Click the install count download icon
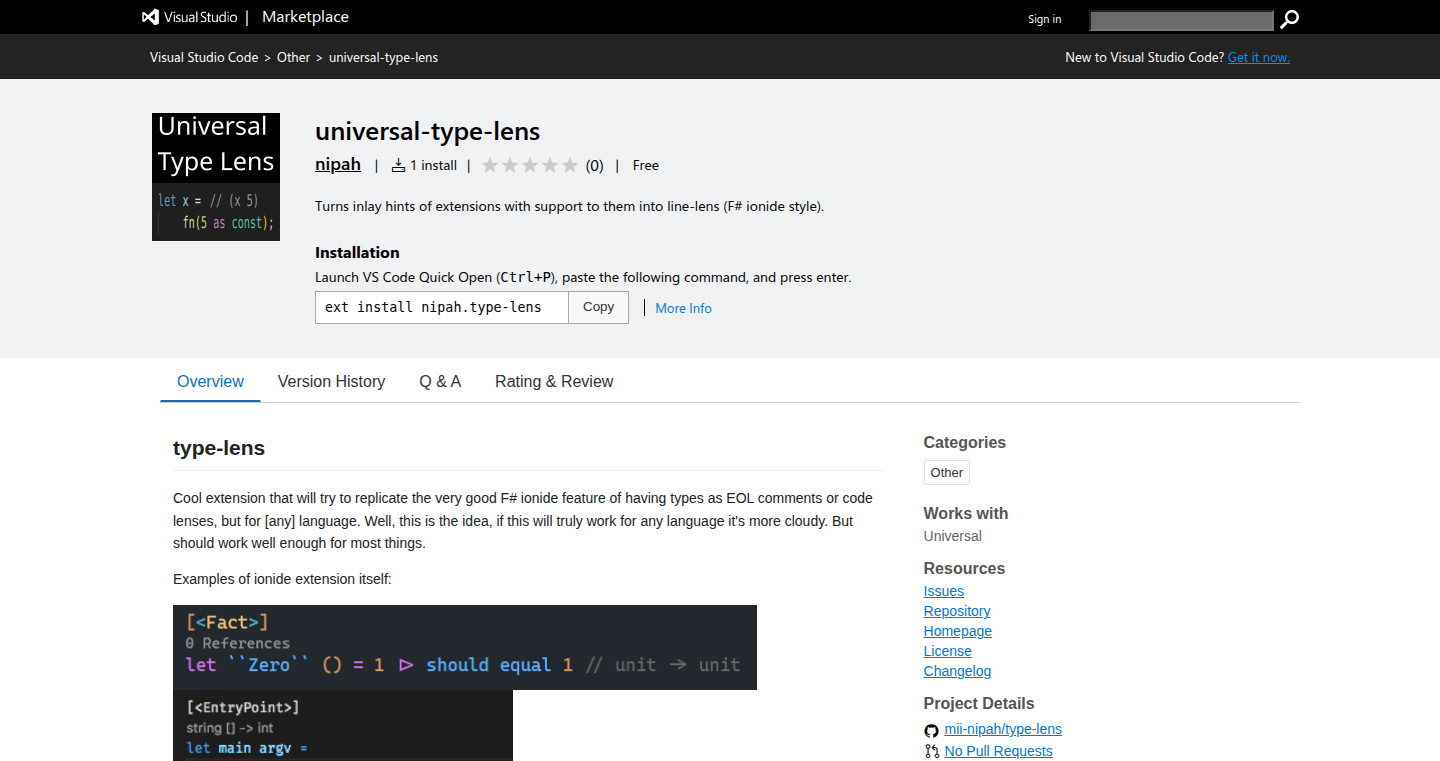The height and width of the screenshot is (761, 1440). coord(398,165)
